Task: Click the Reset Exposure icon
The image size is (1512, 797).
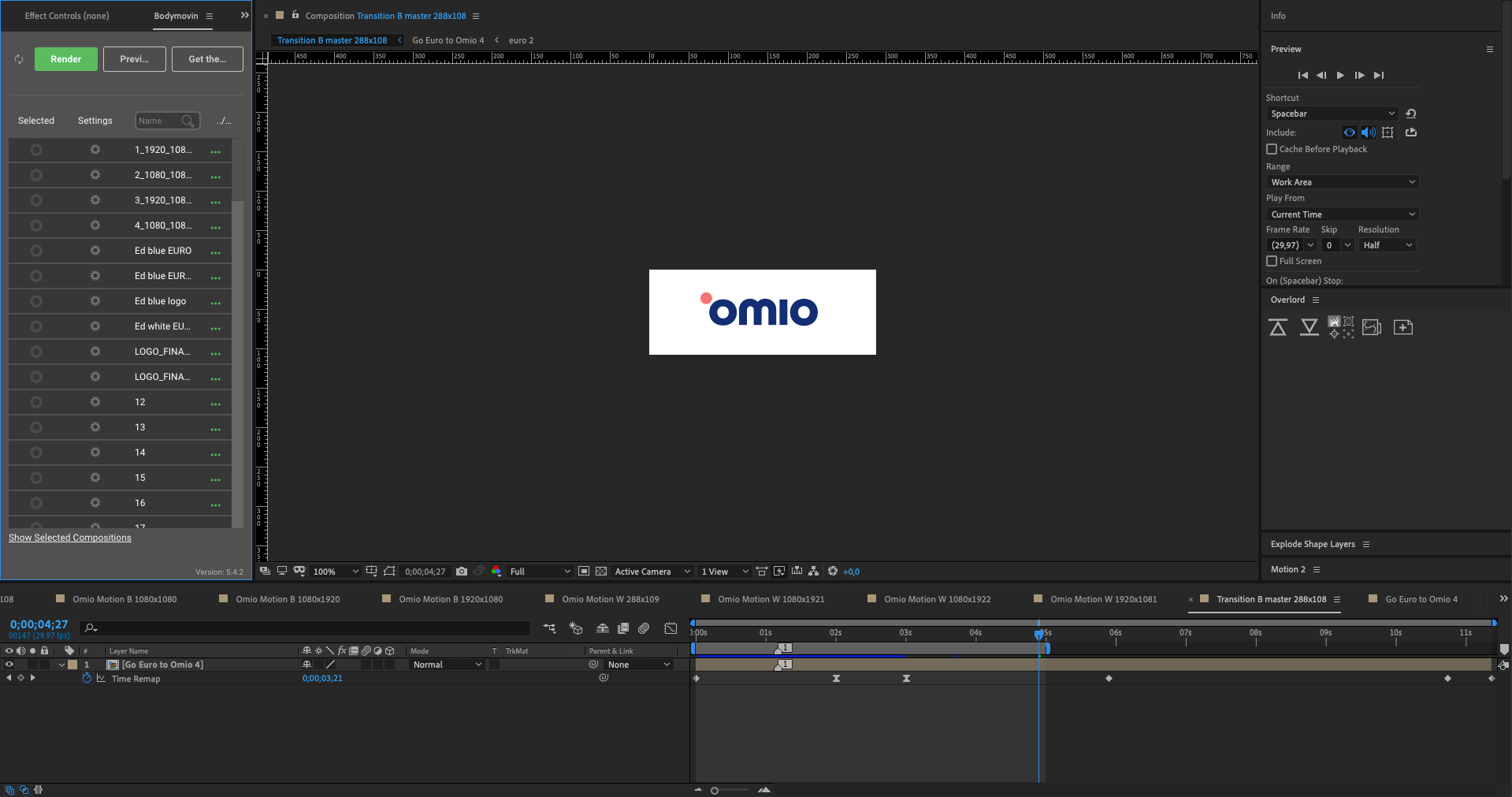Action: 833,571
